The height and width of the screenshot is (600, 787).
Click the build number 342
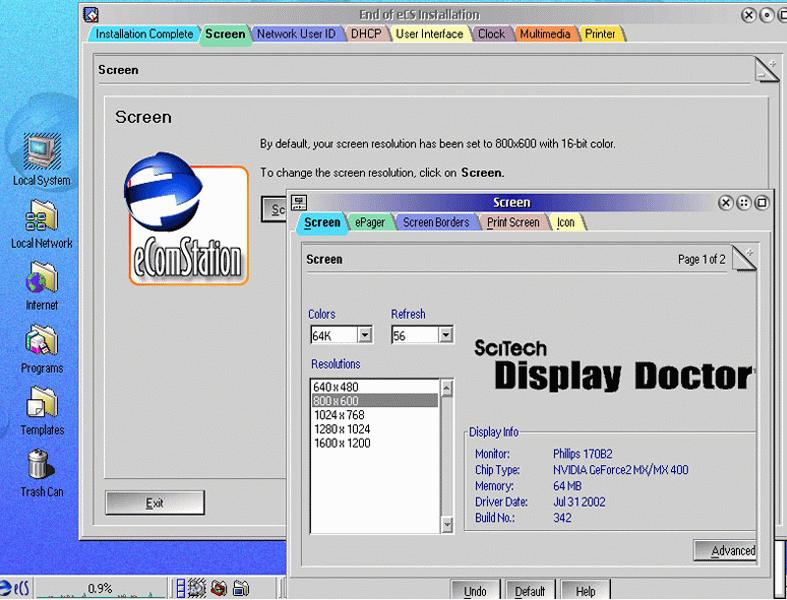[562, 518]
